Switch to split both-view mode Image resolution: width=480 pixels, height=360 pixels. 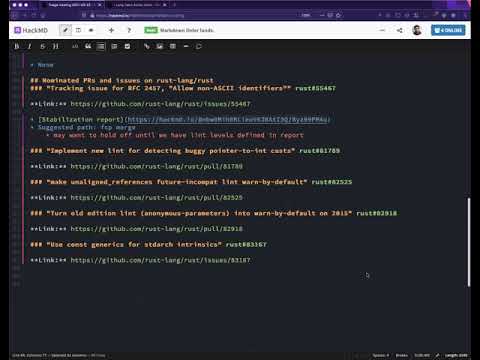(78, 30)
